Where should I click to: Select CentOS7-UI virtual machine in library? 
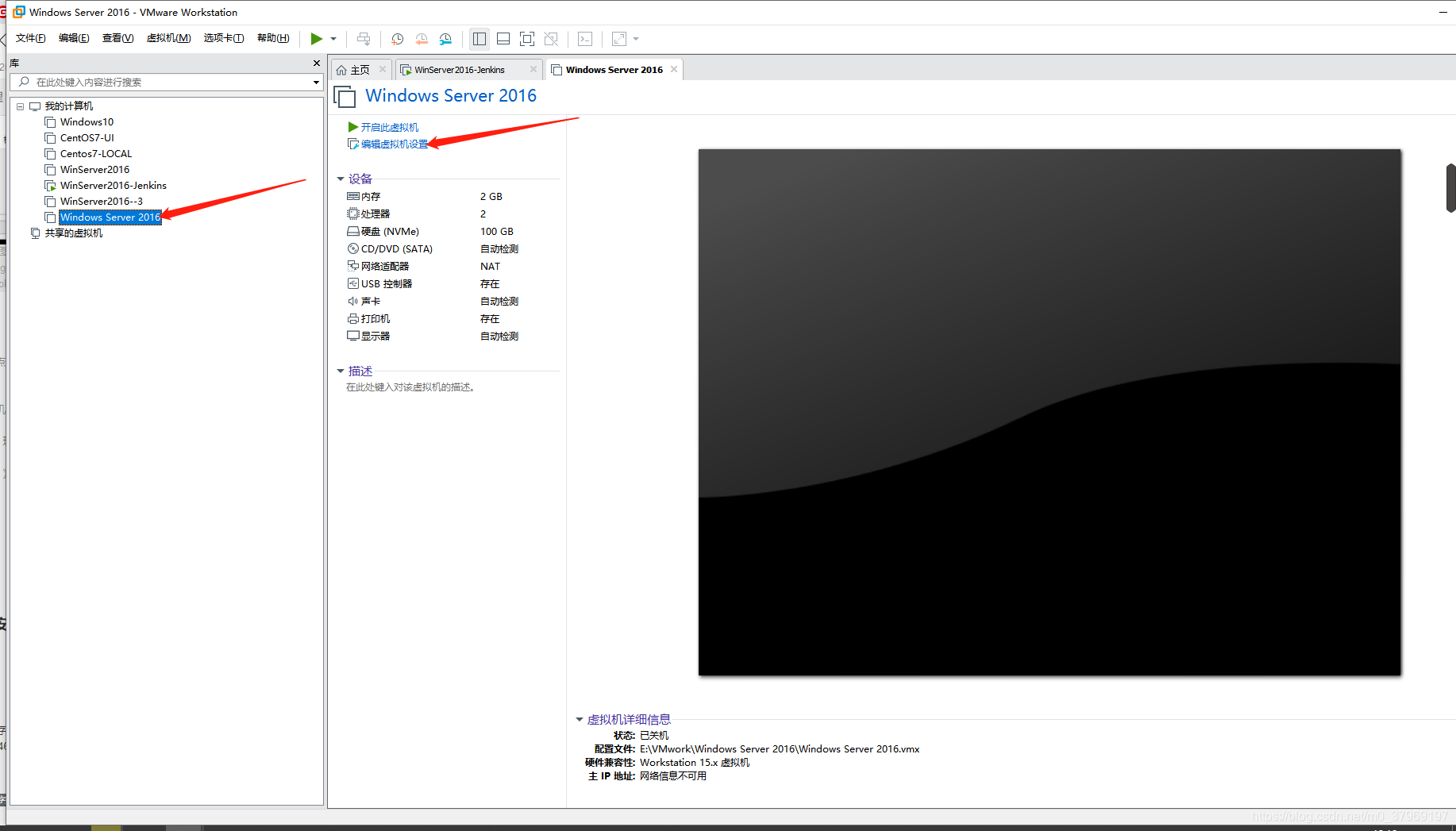pos(87,138)
